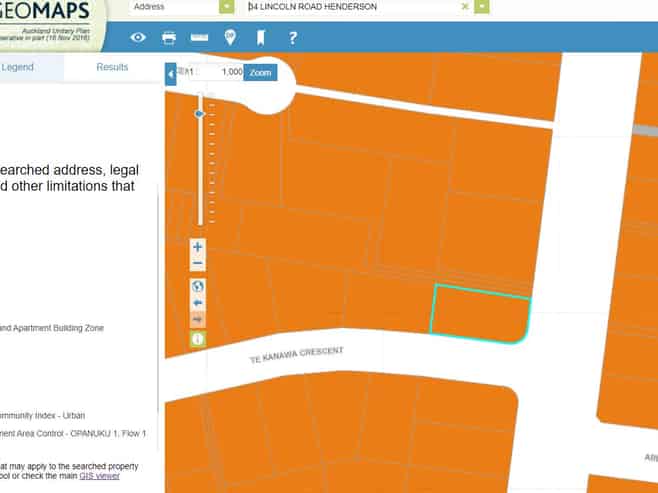658x493 pixels.
Task: Zoom in with the plus button
Action: pyautogui.click(x=198, y=247)
